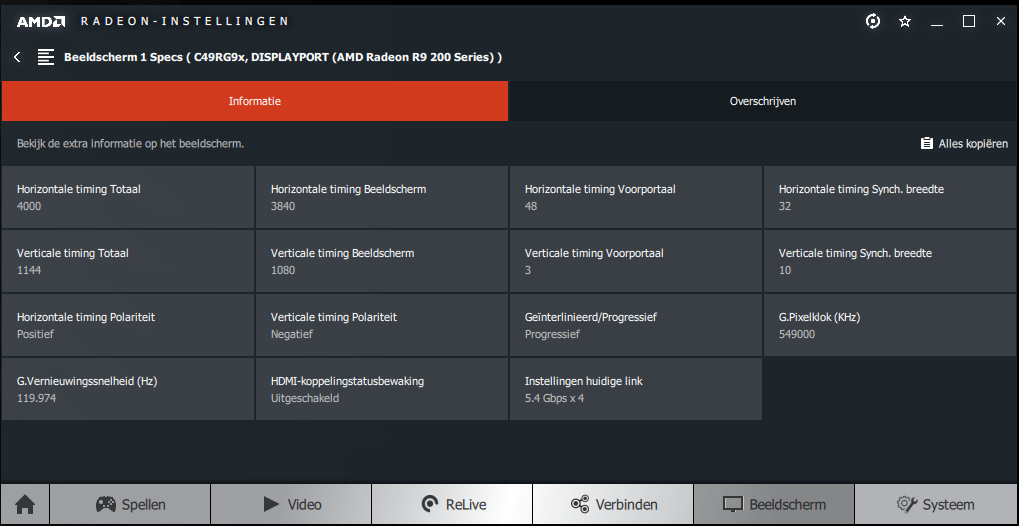Select Verticale timing Synch. breedte tile
Image resolution: width=1019 pixels, height=526 pixels.
(x=890, y=261)
